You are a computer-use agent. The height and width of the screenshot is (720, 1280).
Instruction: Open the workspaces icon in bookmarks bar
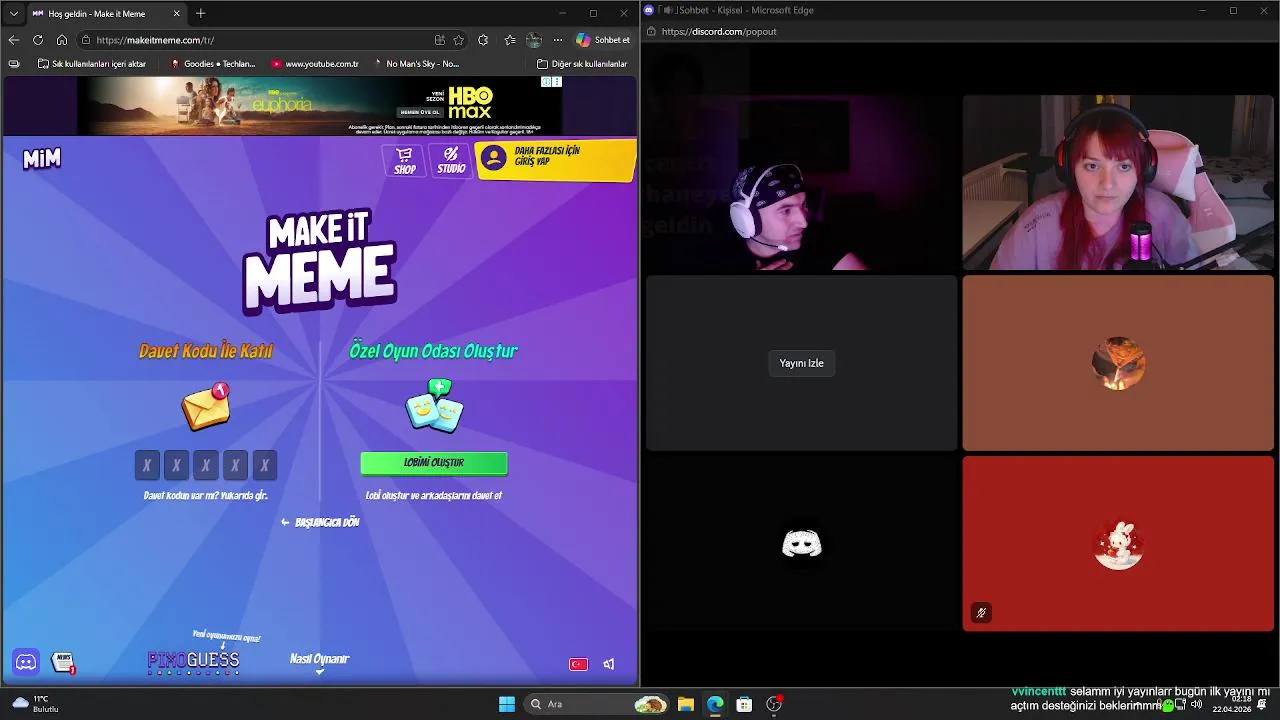click(x=13, y=64)
